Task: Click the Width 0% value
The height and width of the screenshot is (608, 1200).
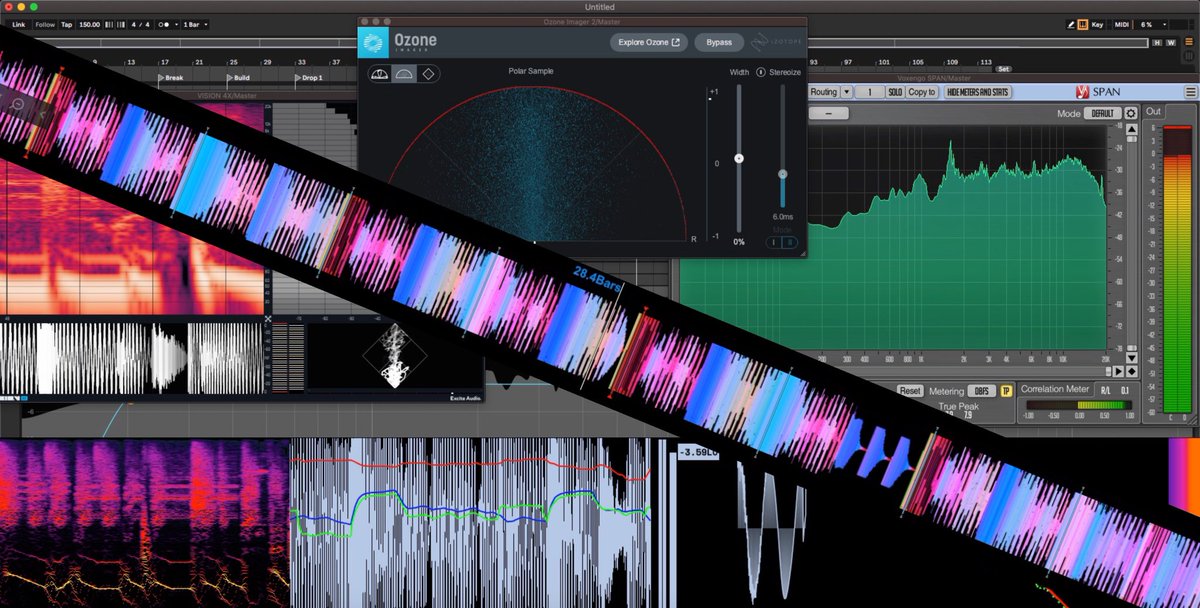Action: pos(739,241)
